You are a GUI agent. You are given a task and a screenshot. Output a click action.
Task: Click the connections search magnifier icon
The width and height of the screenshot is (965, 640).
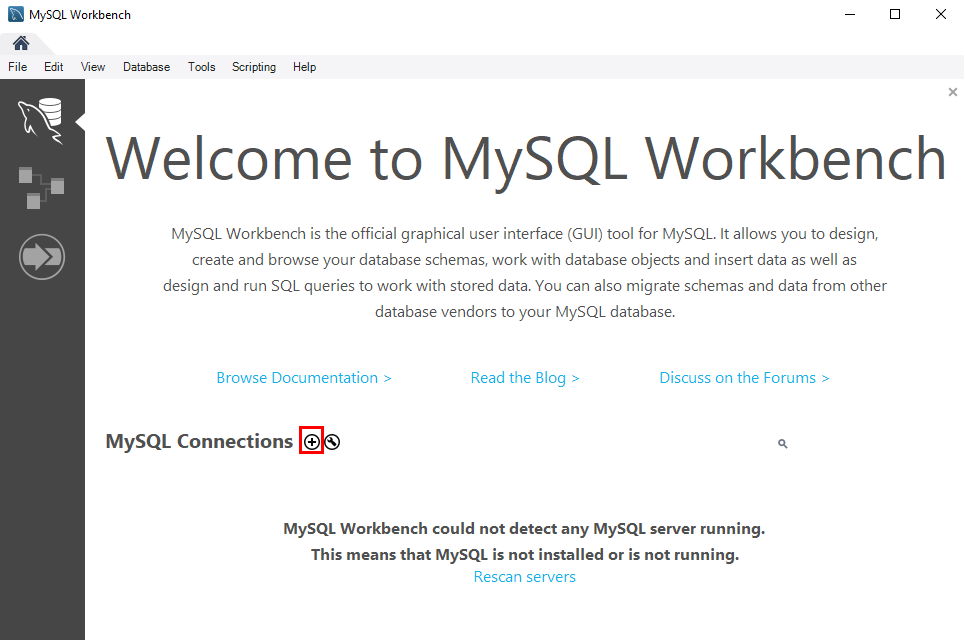click(783, 443)
